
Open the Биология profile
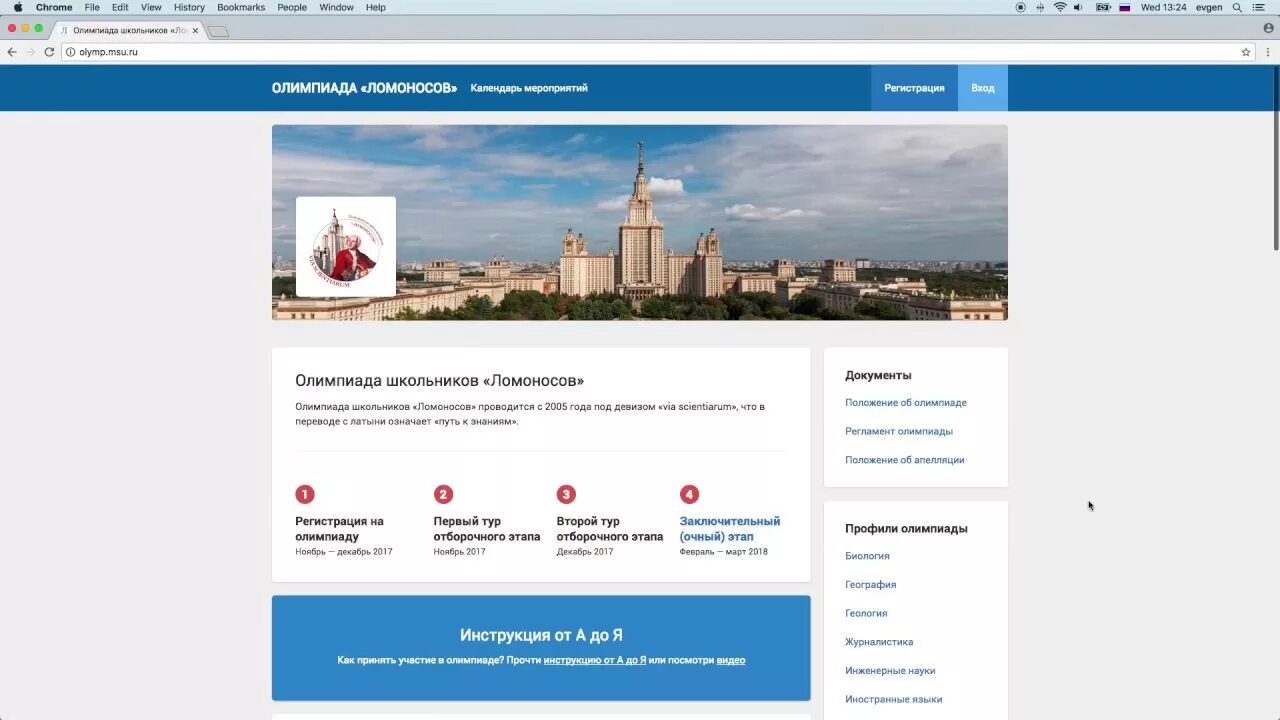pos(867,556)
